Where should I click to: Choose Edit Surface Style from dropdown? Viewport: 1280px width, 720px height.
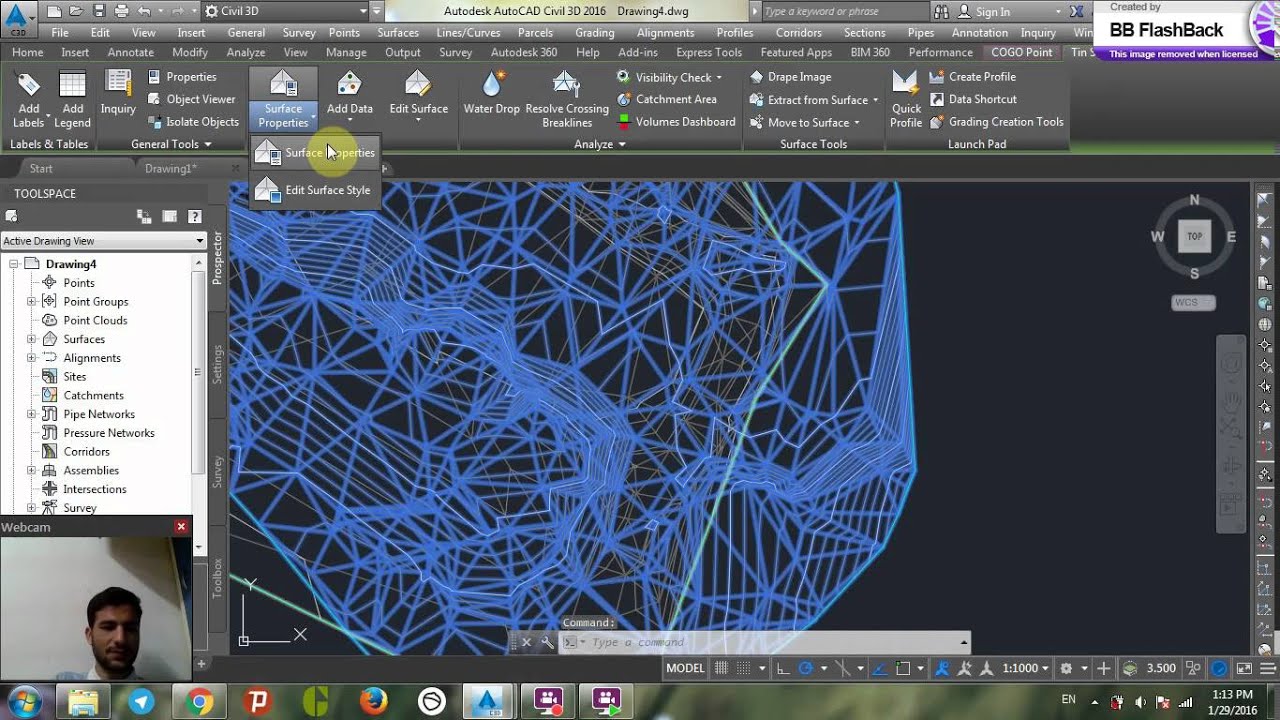(313, 190)
